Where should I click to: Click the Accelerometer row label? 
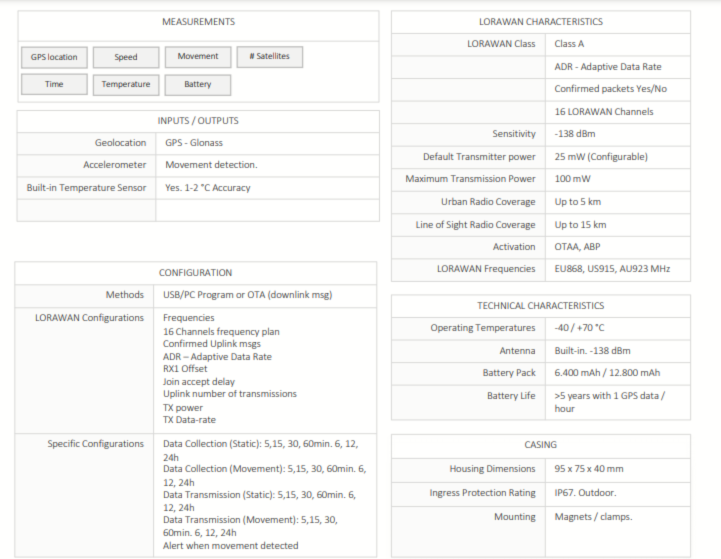pos(114,165)
